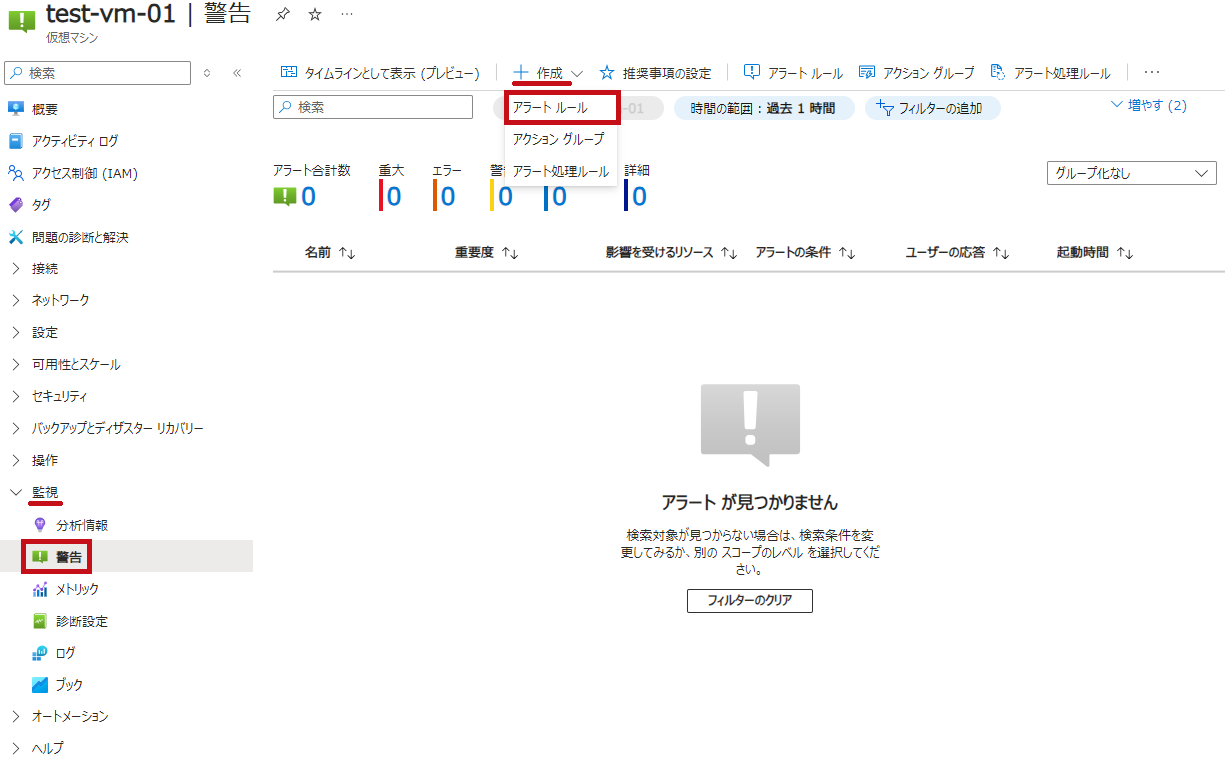1225x761 pixels.
Task: Collapse the 監視 section
Action: (x=16, y=492)
